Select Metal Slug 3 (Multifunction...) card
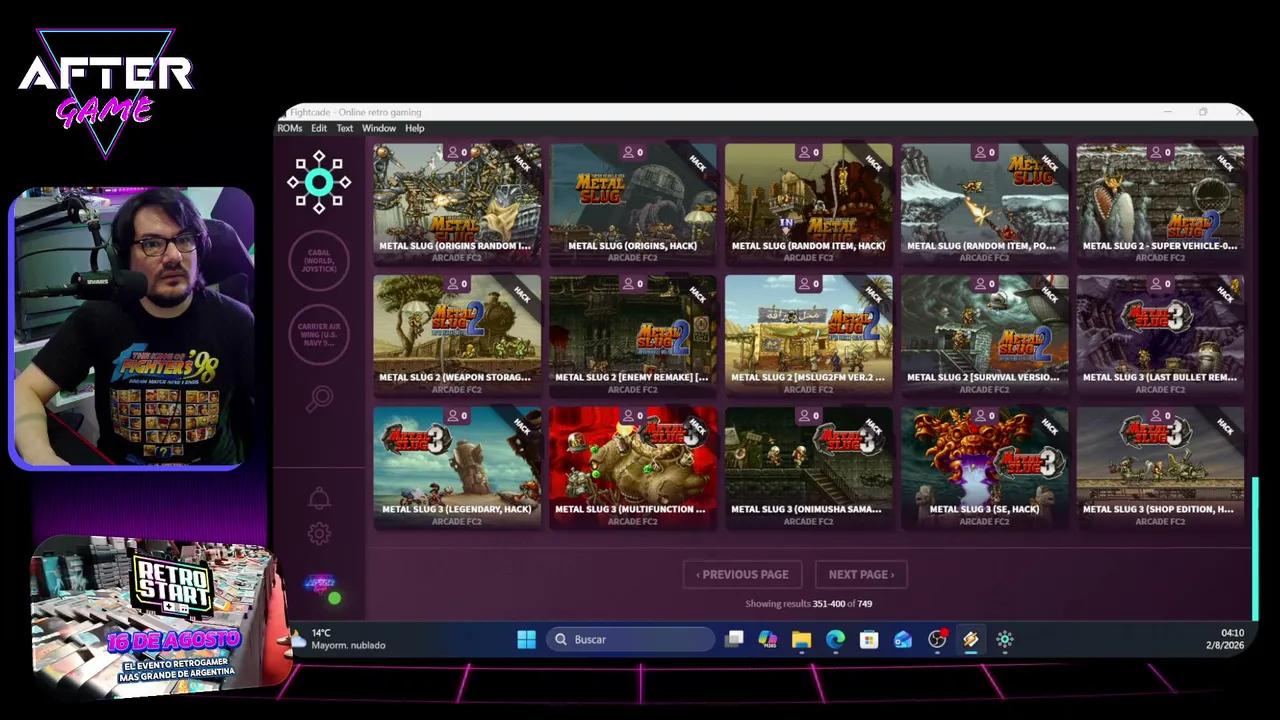This screenshot has height=720, width=1280. [633, 469]
